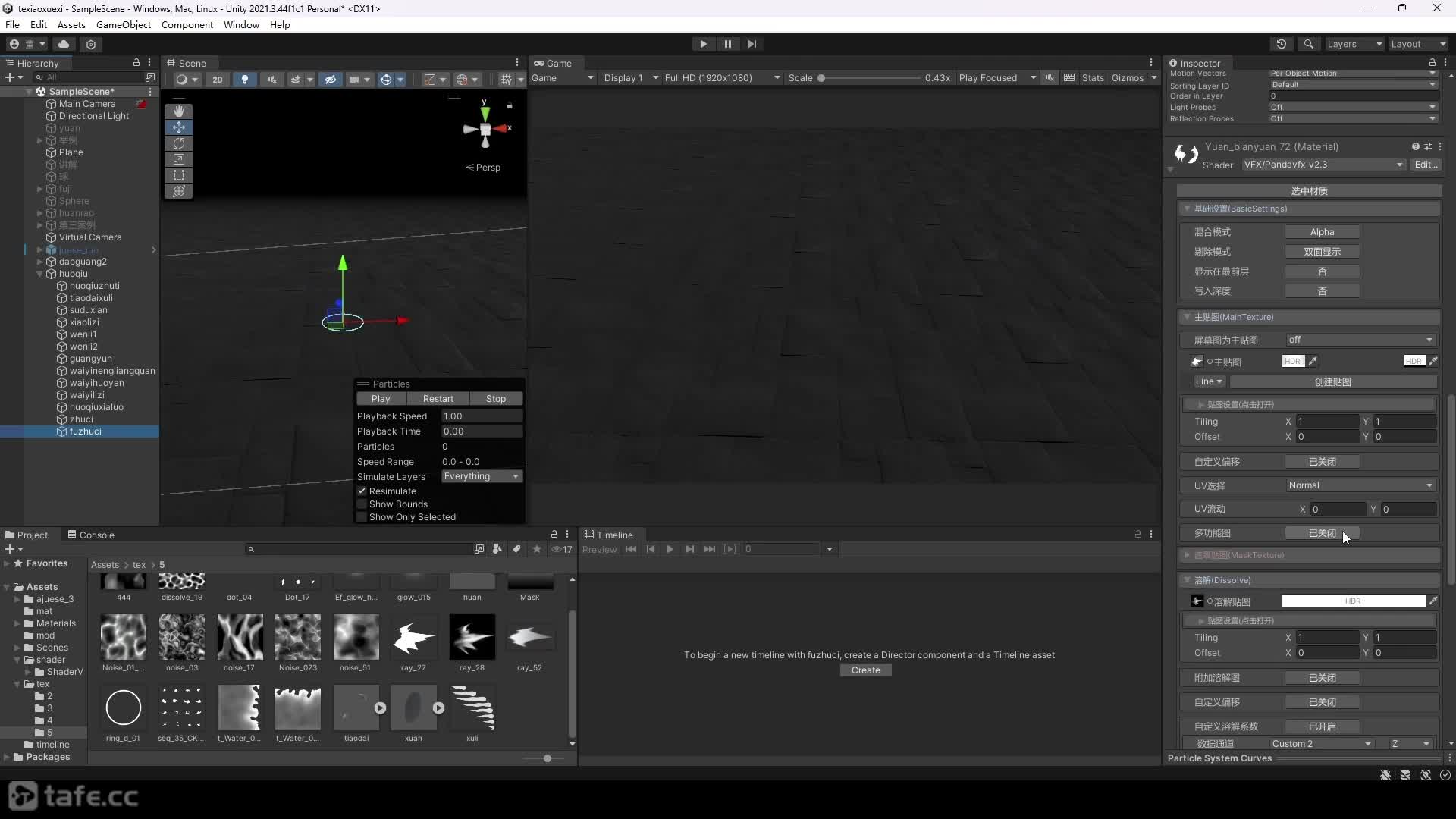This screenshot has width=1456, height=819.
Task: Toggle the 2D view button
Action: pyautogui.click(x=218, y=79)
